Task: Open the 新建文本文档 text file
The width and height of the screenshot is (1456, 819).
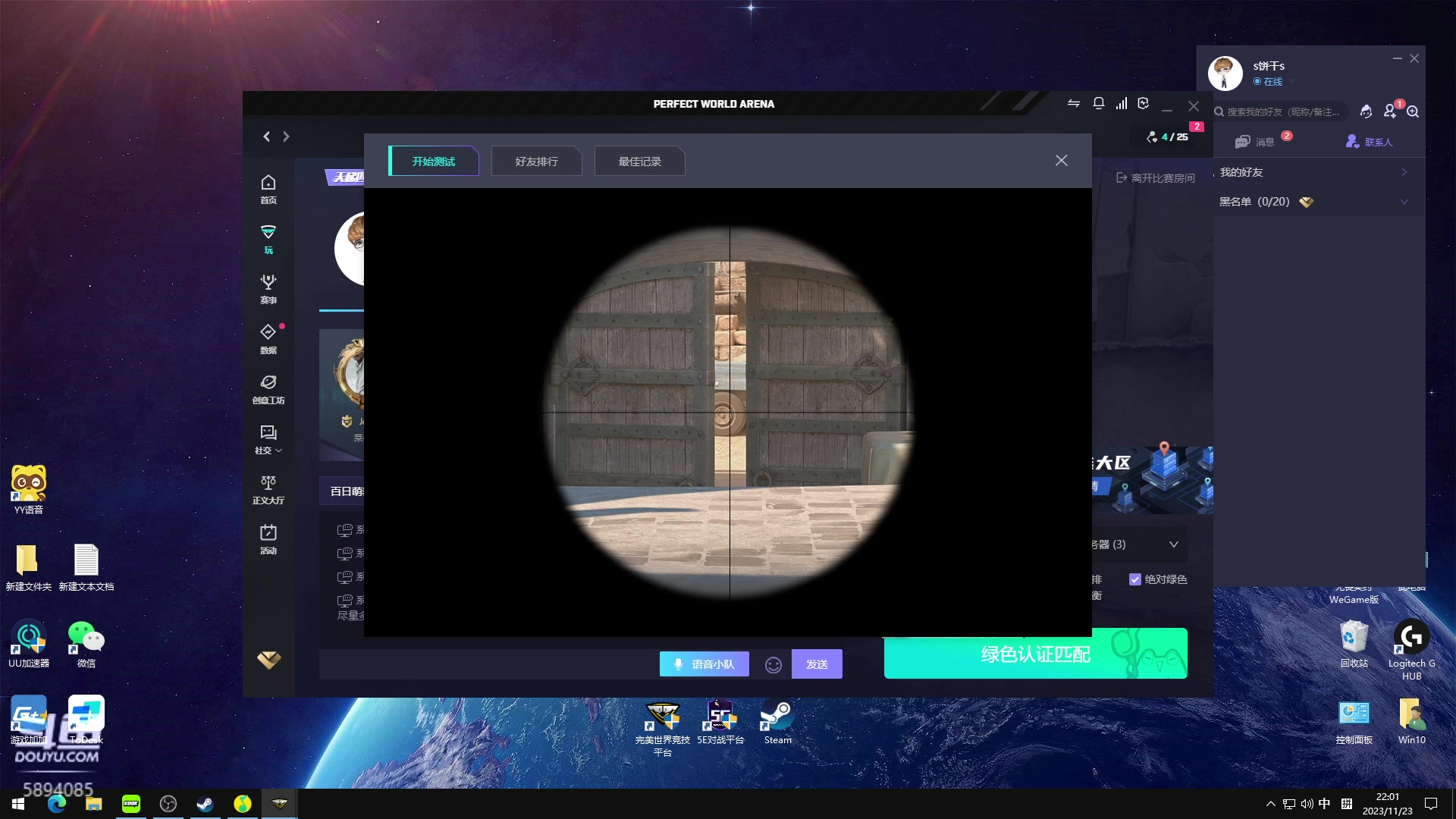Action: (x=86, y=567)
